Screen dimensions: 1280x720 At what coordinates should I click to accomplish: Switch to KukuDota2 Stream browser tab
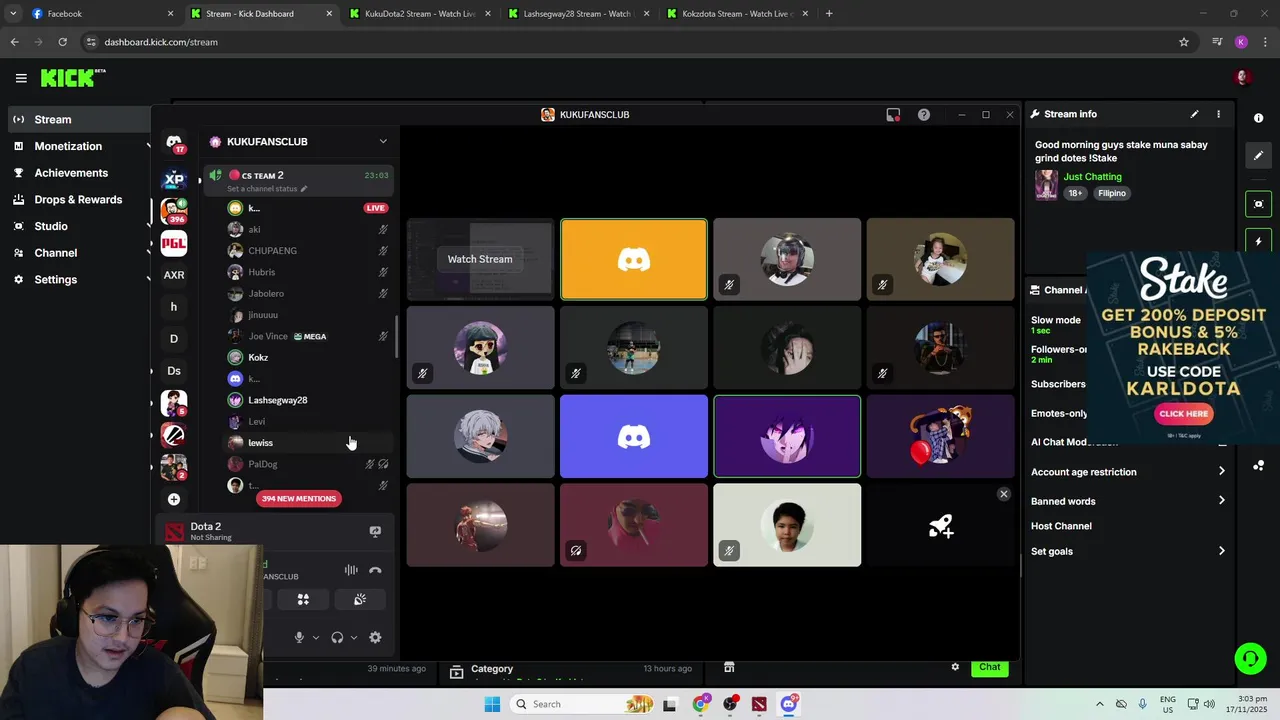[x=420, y=14]
